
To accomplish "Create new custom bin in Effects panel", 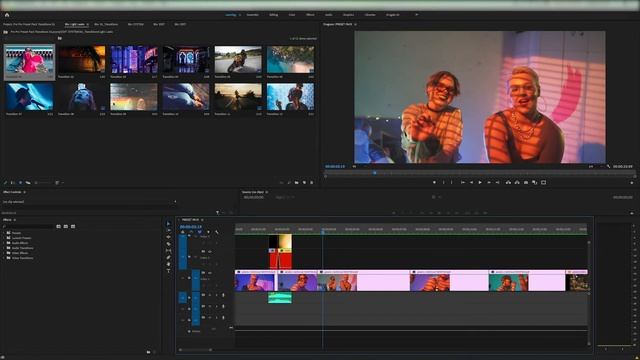I will coord(149,351).
